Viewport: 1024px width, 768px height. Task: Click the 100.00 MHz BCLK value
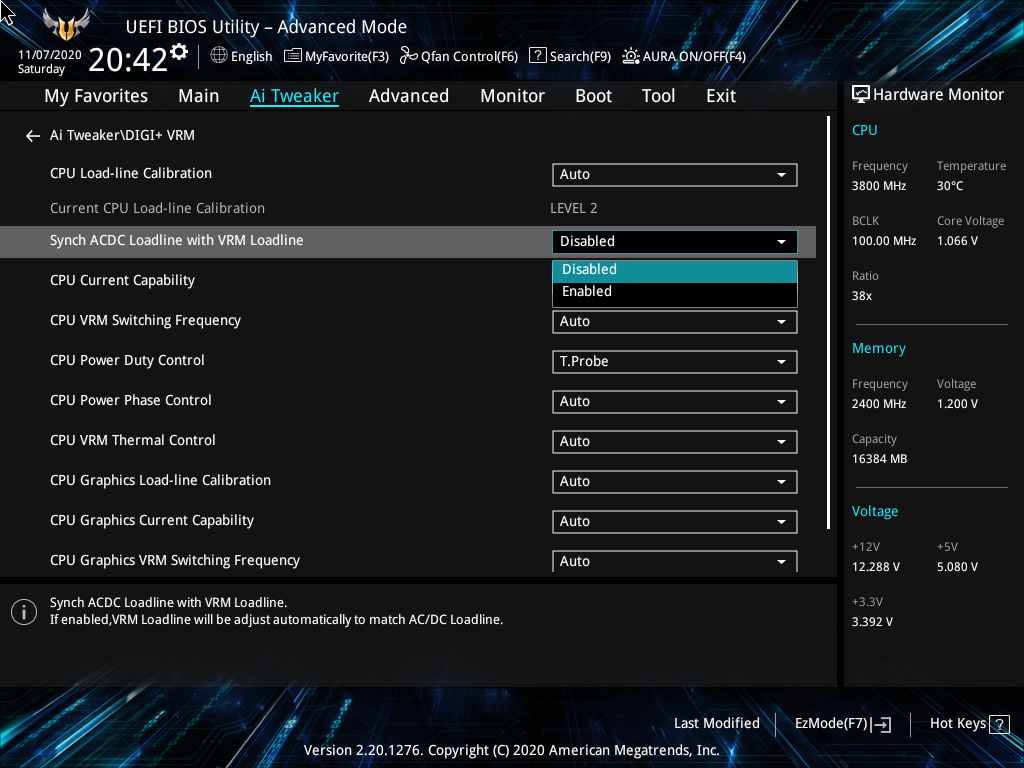[x=884, y=241]
